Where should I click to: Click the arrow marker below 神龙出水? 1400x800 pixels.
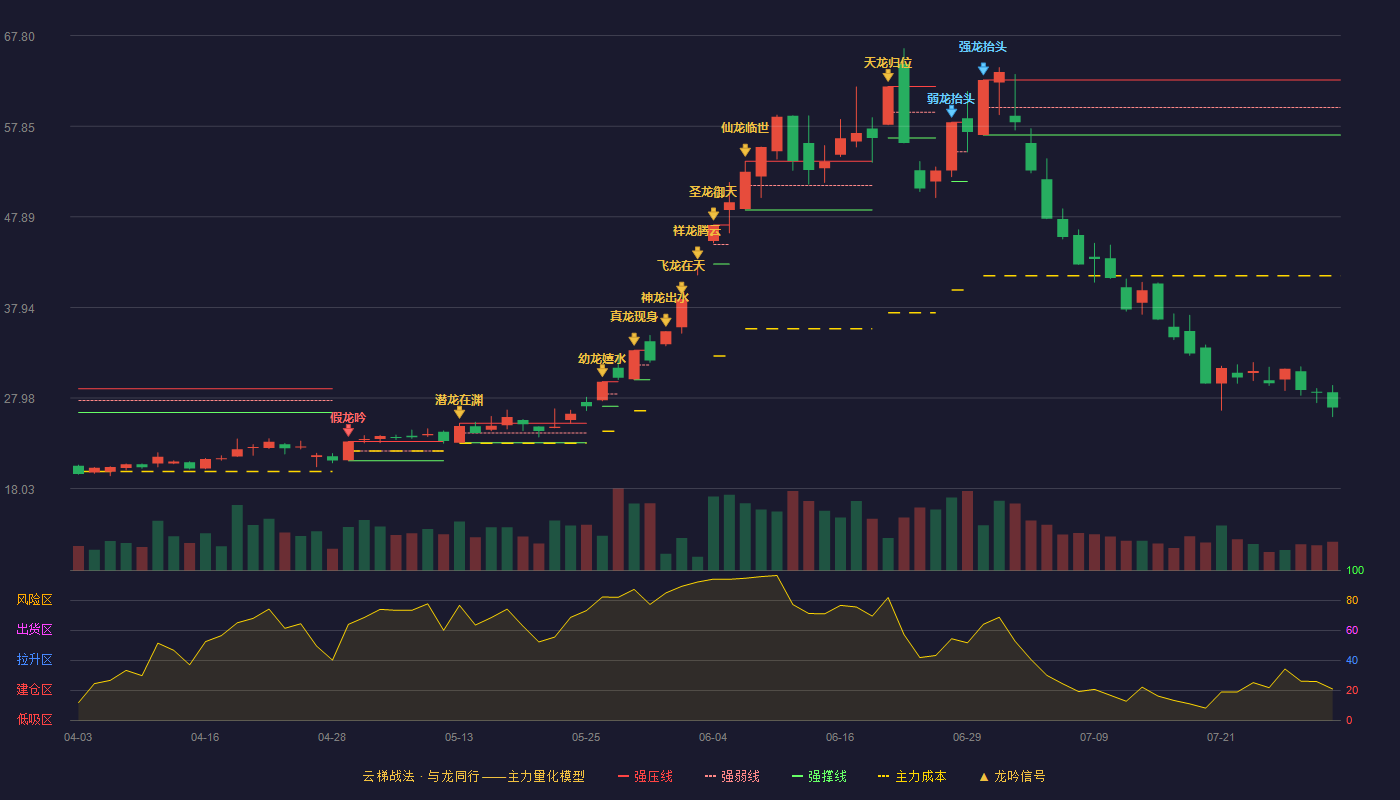tap(666, 320)
